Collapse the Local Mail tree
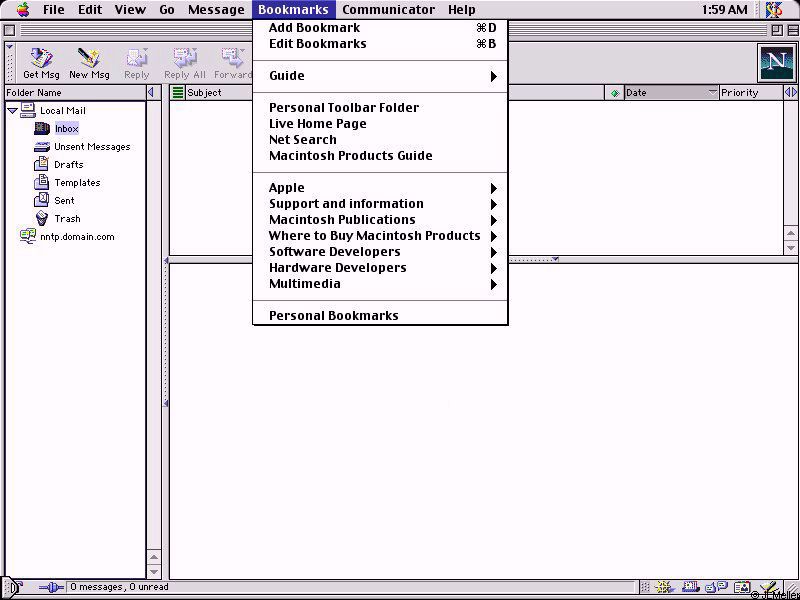The height and width of the screenshot is (600, 800). pyautogui.click(x=12, y=111)
